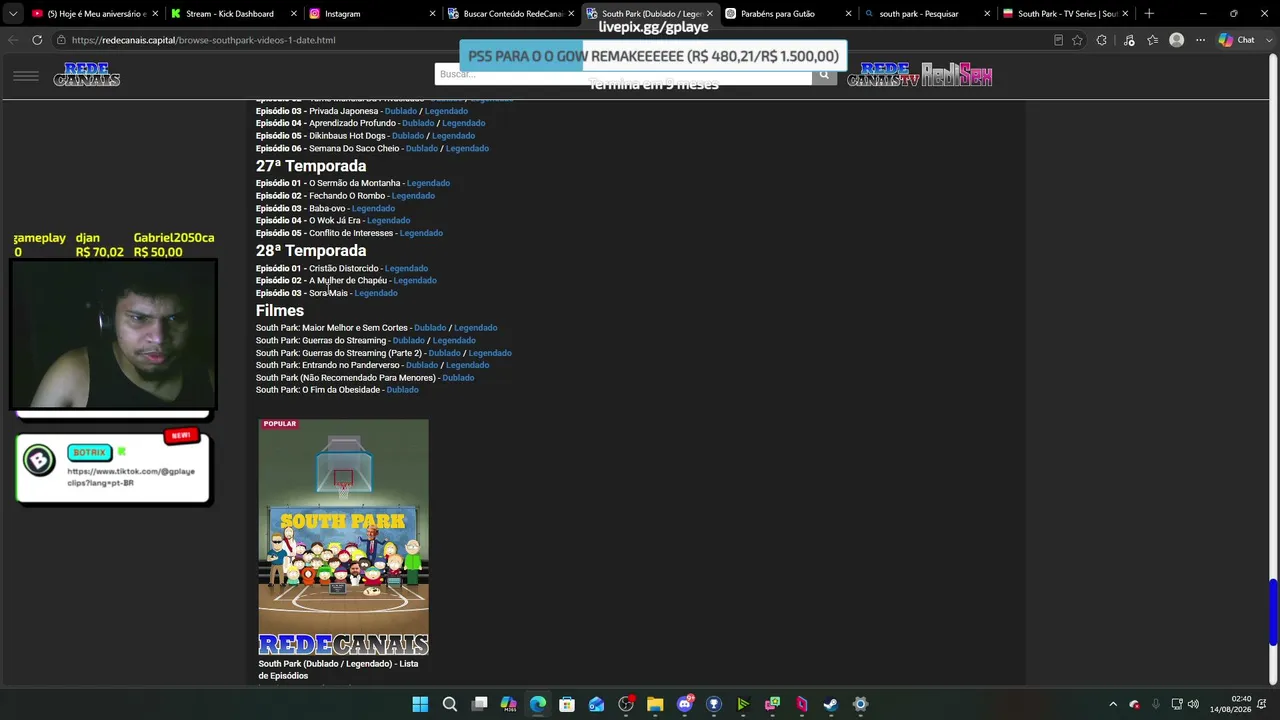Open the Edge settings three-dot menu
The height and width of the screenshot is (720, 1280).
click(x=1200, y=40)
